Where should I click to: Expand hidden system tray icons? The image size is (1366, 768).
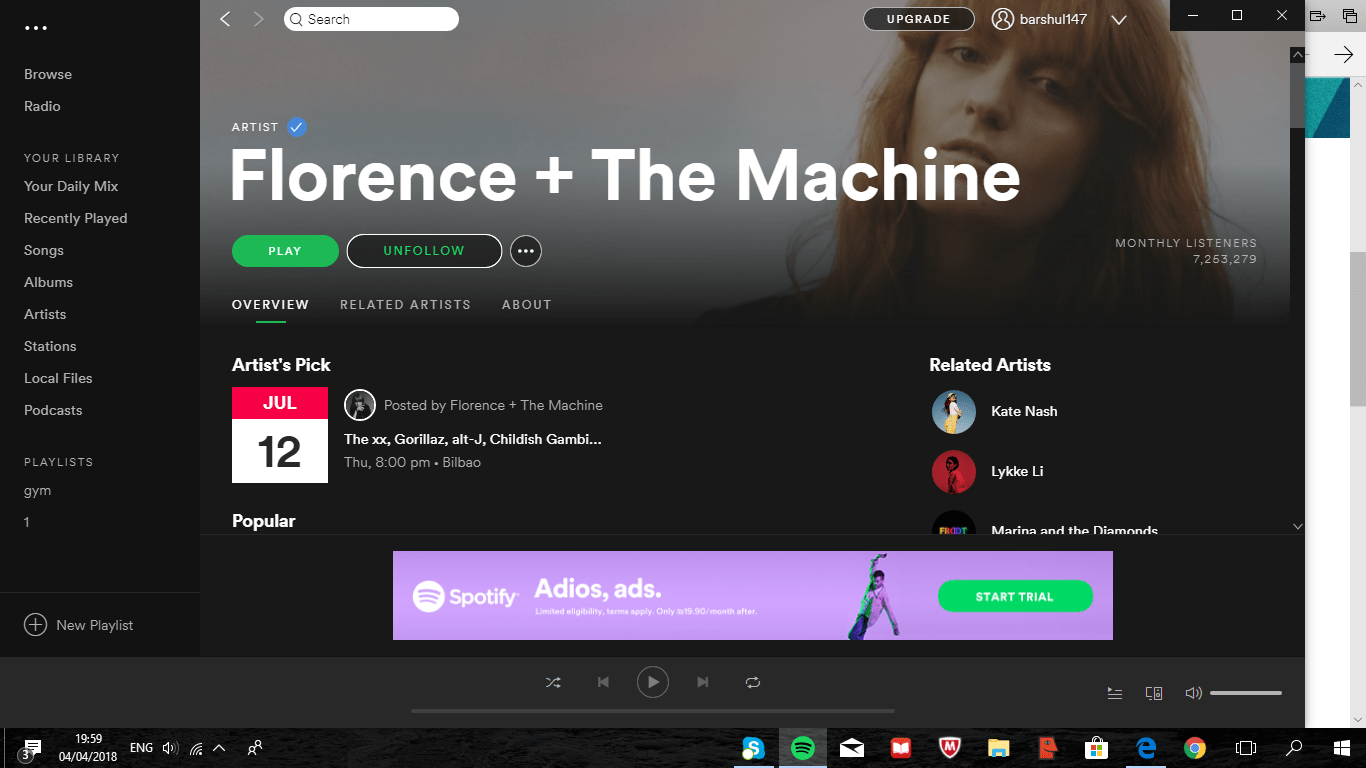point(219,748)
